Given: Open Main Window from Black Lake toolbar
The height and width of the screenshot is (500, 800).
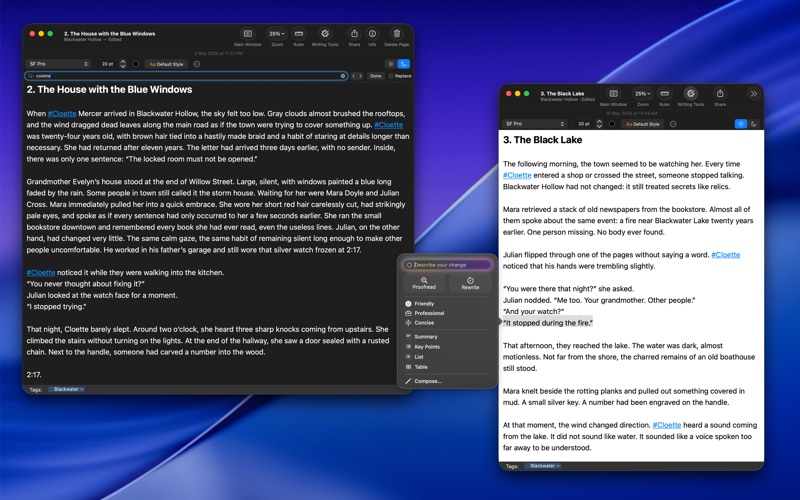Looking at the screenshot, I should pos(613,94).
